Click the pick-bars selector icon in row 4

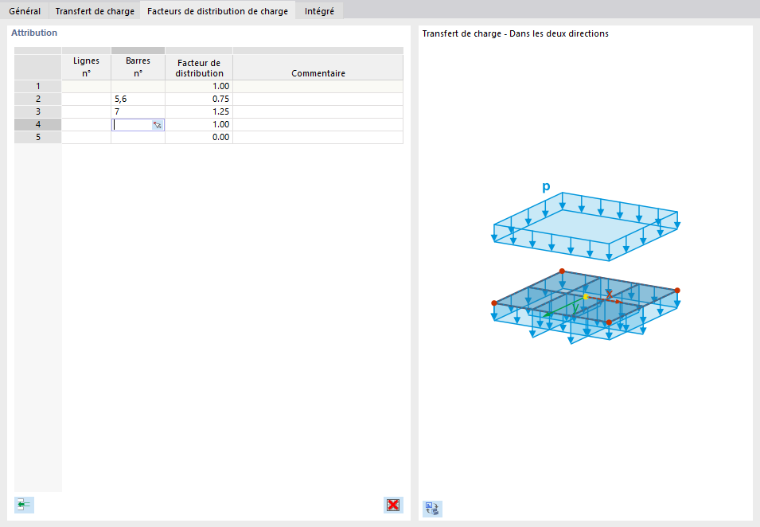158,125
